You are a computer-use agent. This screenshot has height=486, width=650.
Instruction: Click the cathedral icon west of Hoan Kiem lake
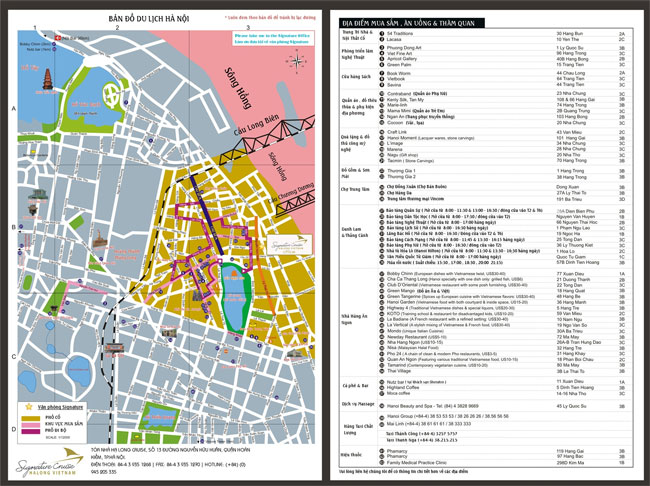[x=197, y=295]
